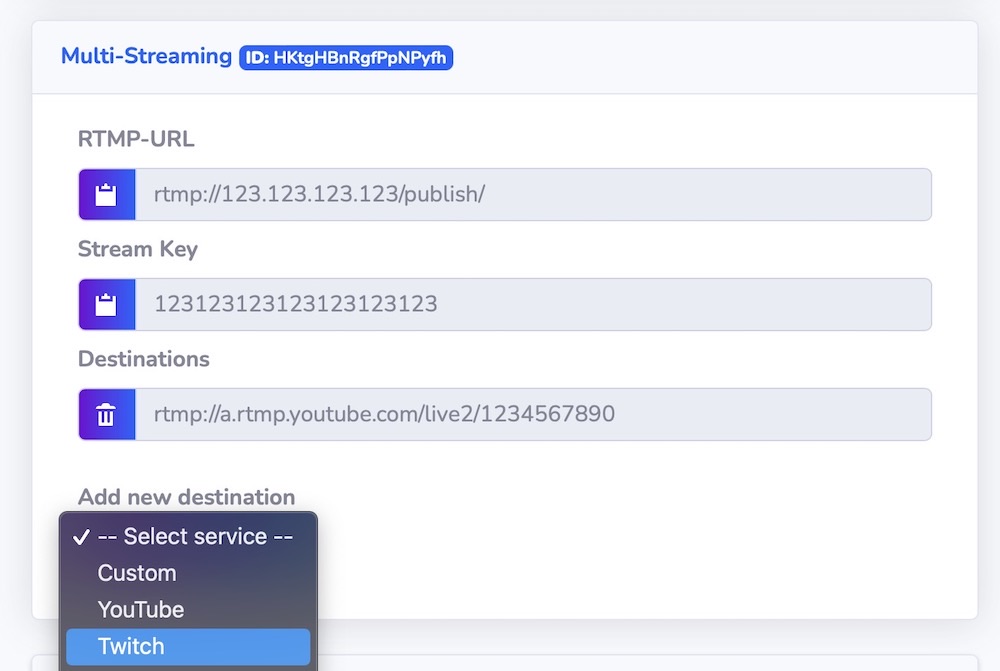
Task: Click the YouTube rtmp destination field
Action: pyautogui.click(x=532, y=414)
